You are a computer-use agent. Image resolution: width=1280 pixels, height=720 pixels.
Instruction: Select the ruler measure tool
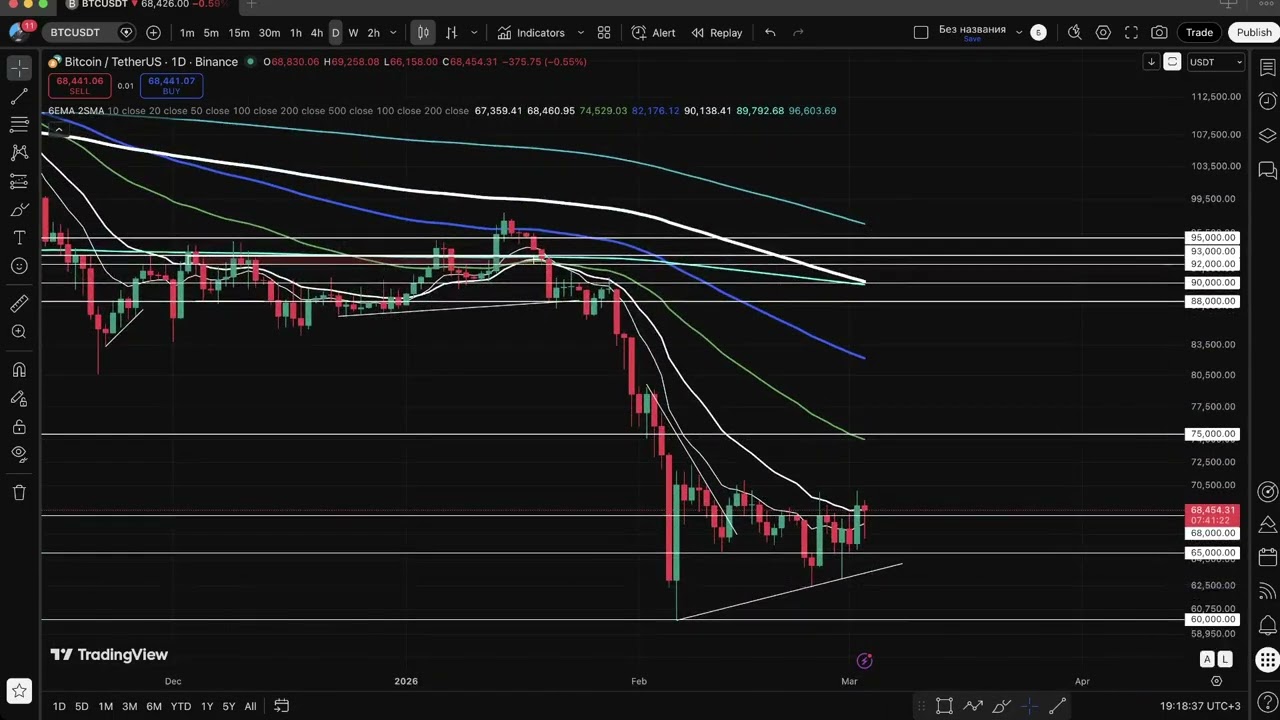tap(19, 303)
